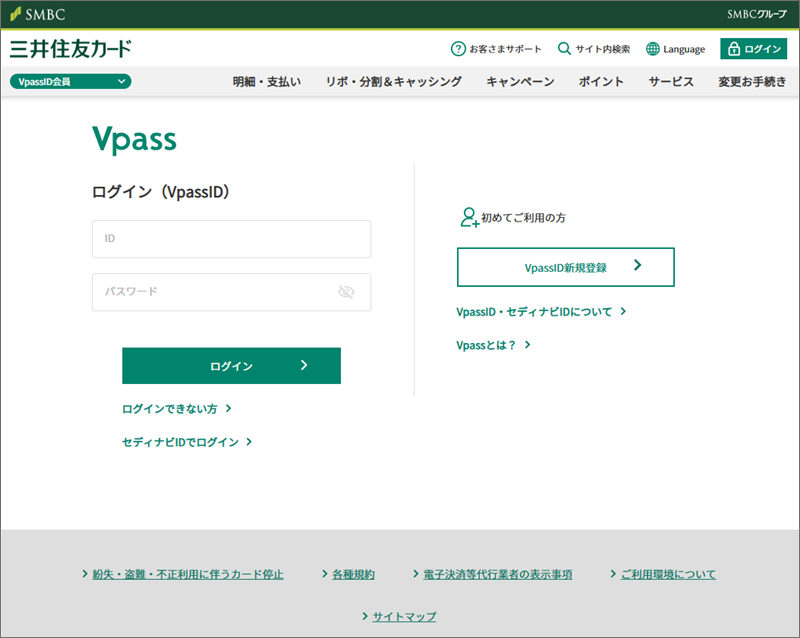Image resolution: width=800 pixels, height=638 pixels.
Task: Open お客さまサポート help link
Action: click(x=496, y=49)
